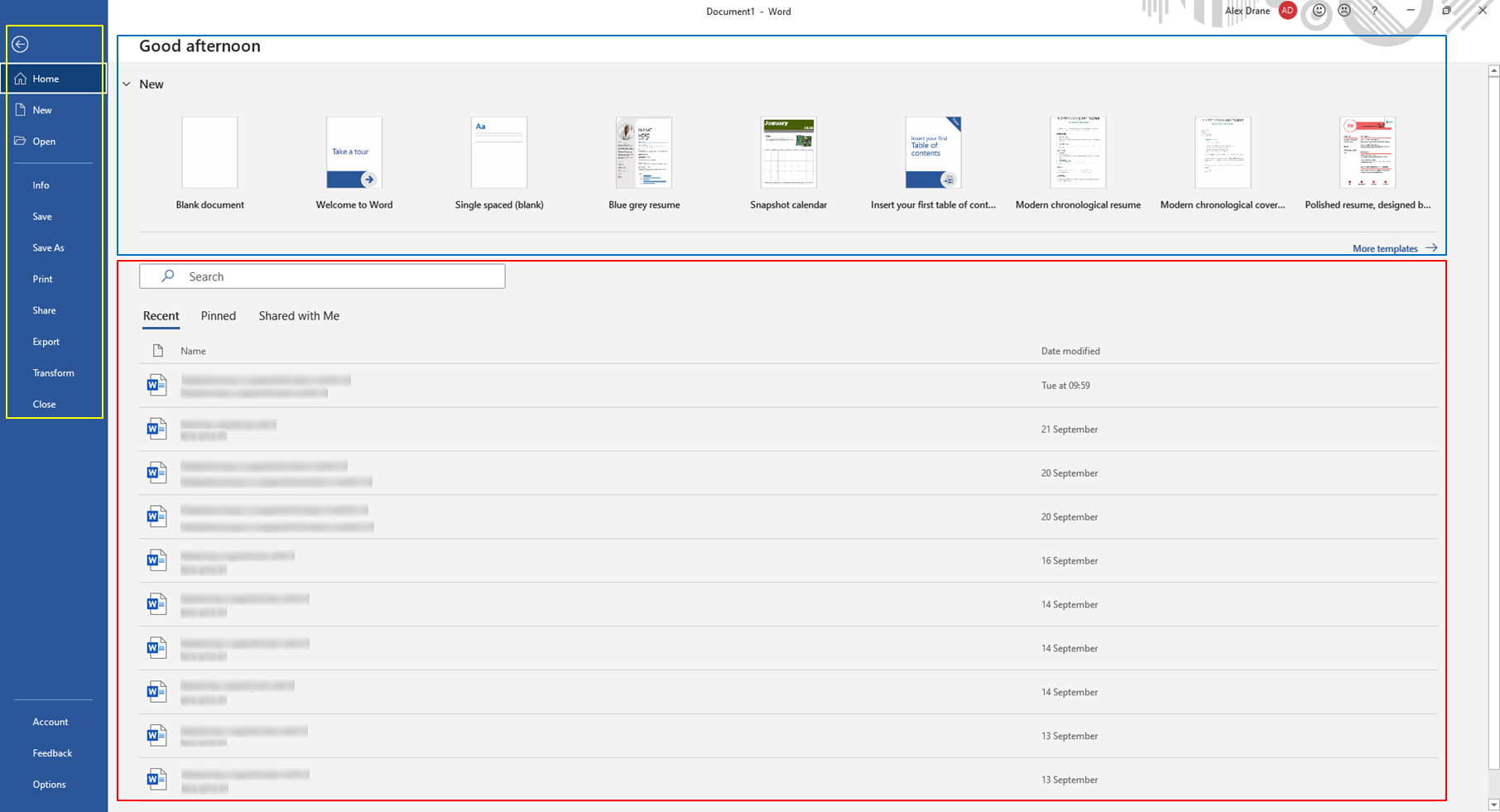Click the AD account avatar icon

click(x=1287, y=11)
